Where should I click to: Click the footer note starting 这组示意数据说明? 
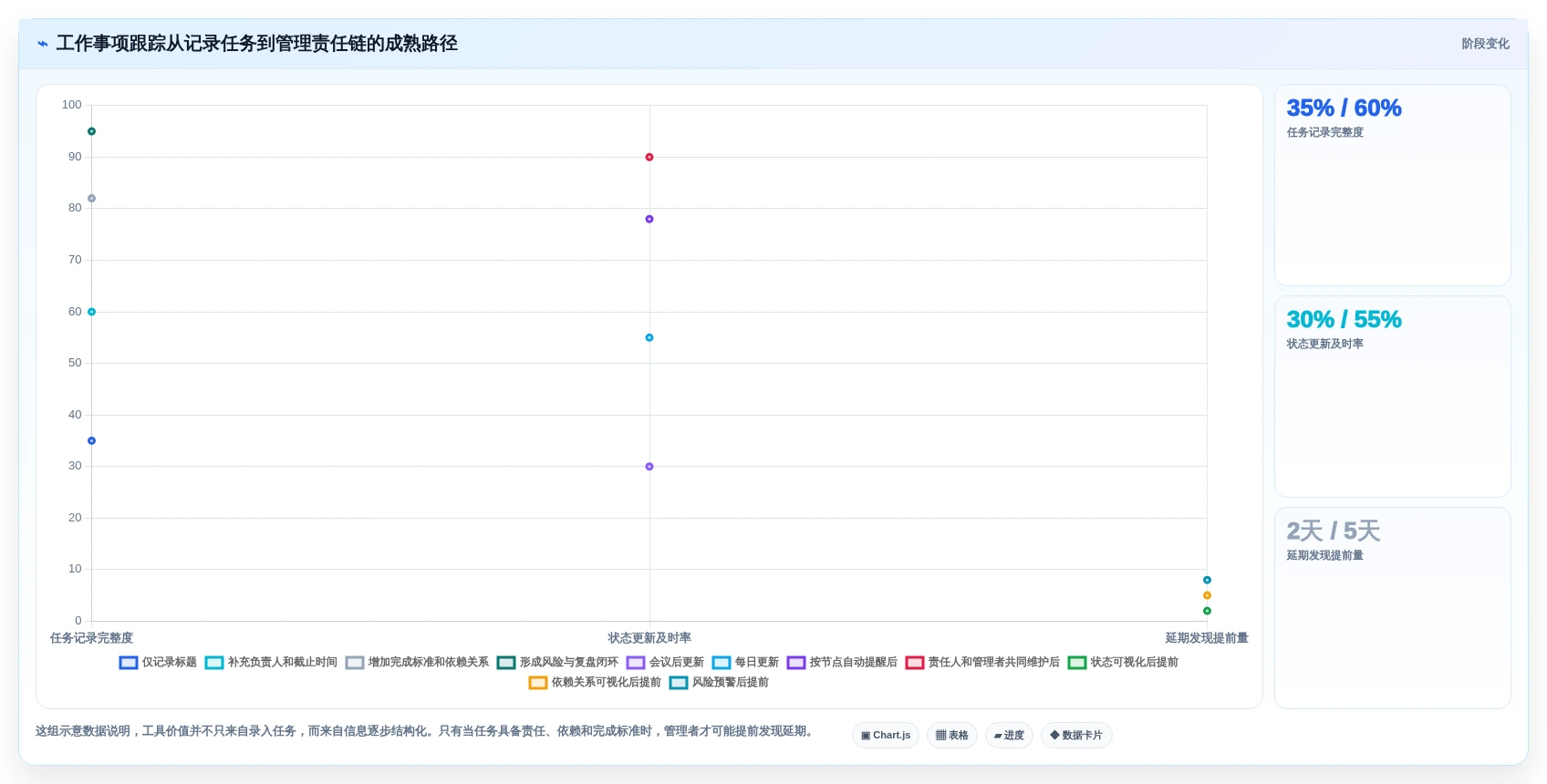(425, 731)
